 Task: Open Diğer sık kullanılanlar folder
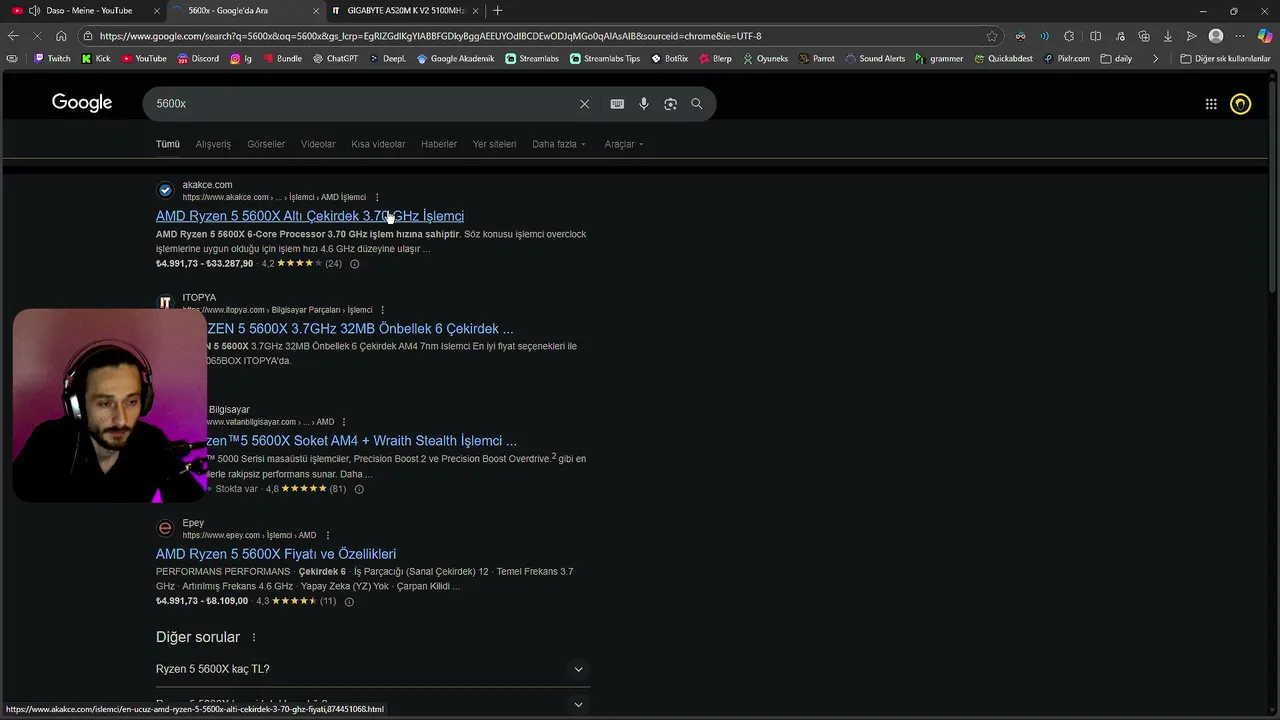(1225, 59)
